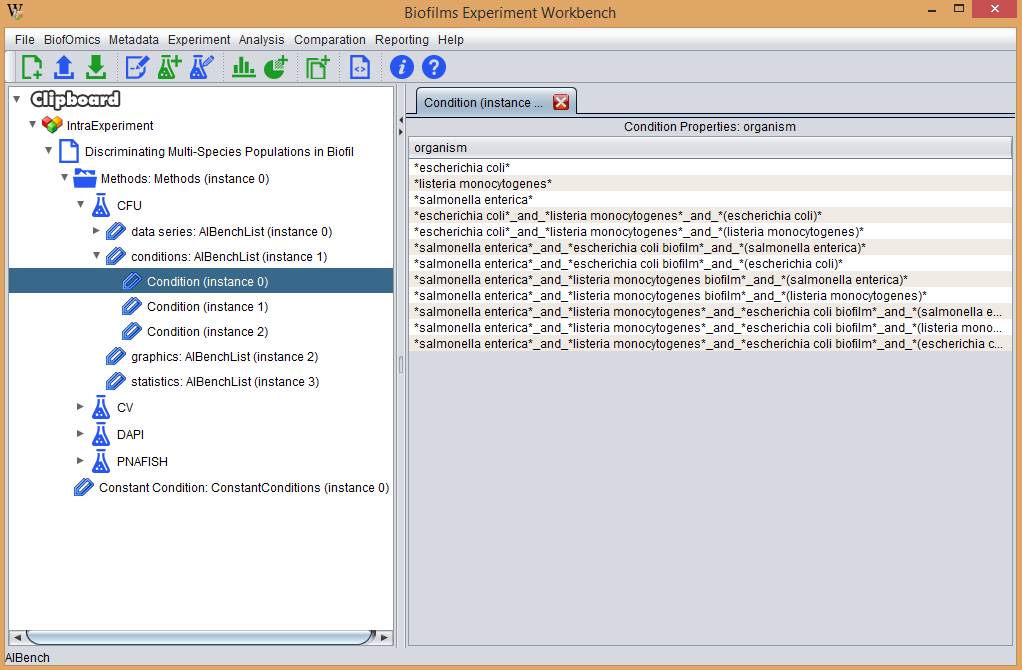1022x670 pixels.
Task: Select Condition (instance 2) tree item
Action: pyautogui.click(x=207, y=331)
